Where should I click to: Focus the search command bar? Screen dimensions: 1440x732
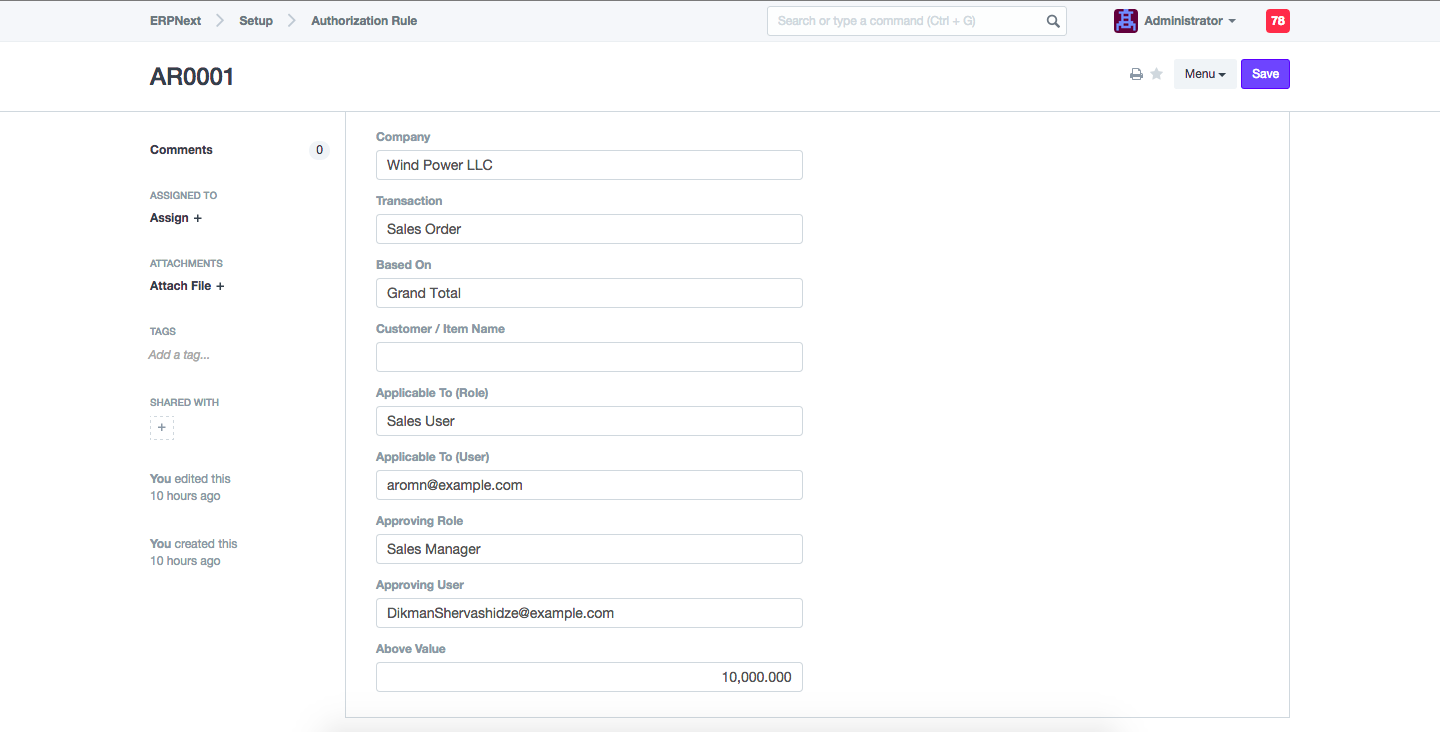coord(905,21)
